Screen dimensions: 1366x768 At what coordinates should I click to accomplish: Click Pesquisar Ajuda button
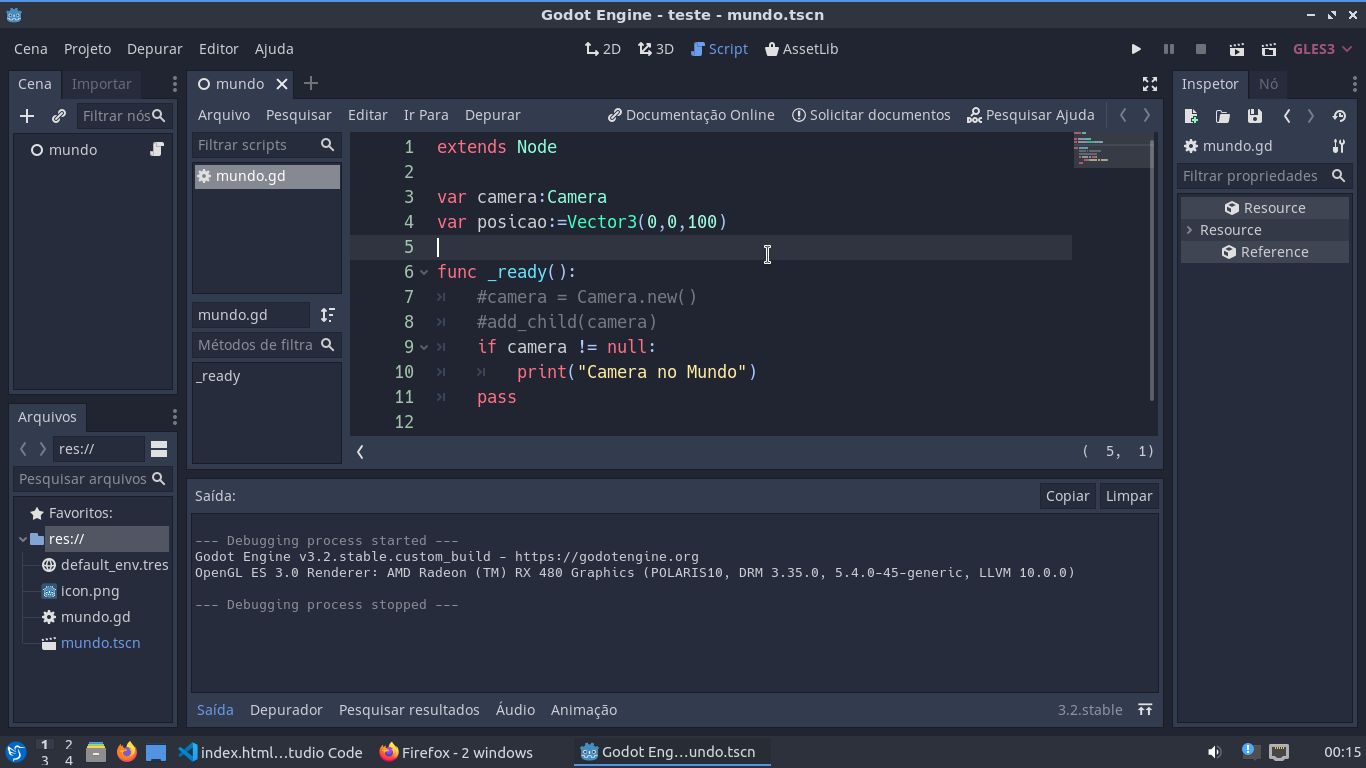(1031, 115)
